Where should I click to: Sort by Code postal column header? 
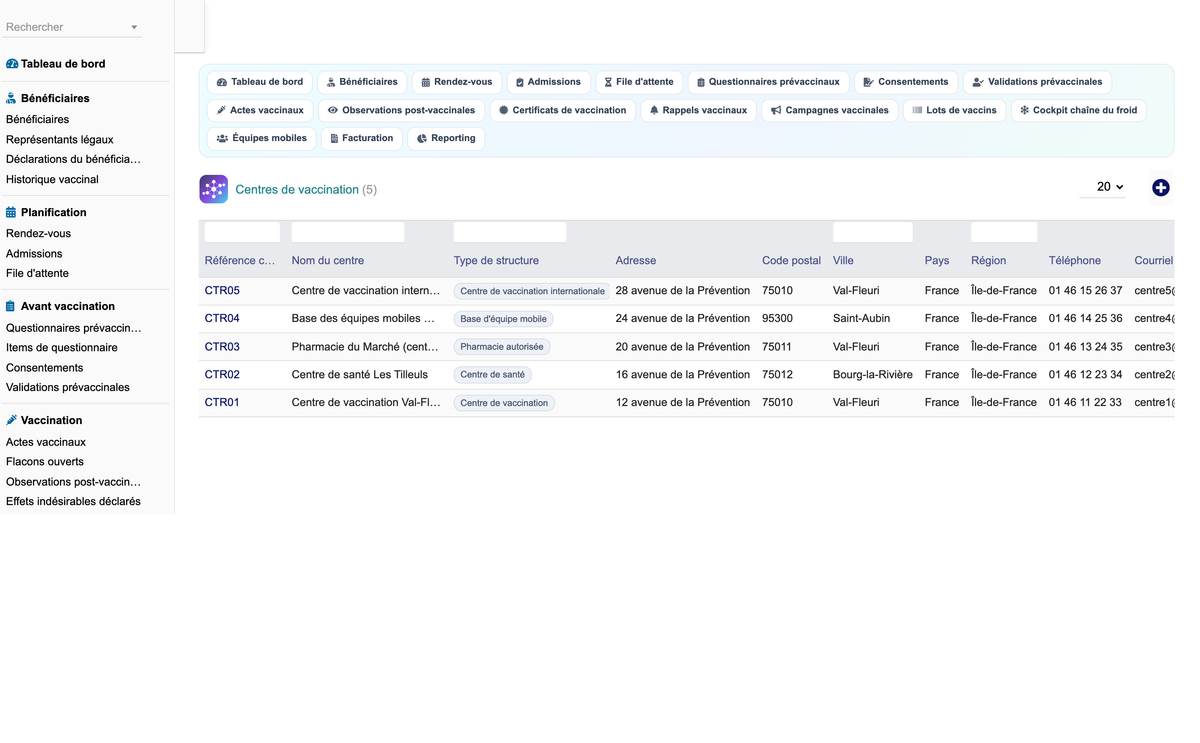point(791,261)
